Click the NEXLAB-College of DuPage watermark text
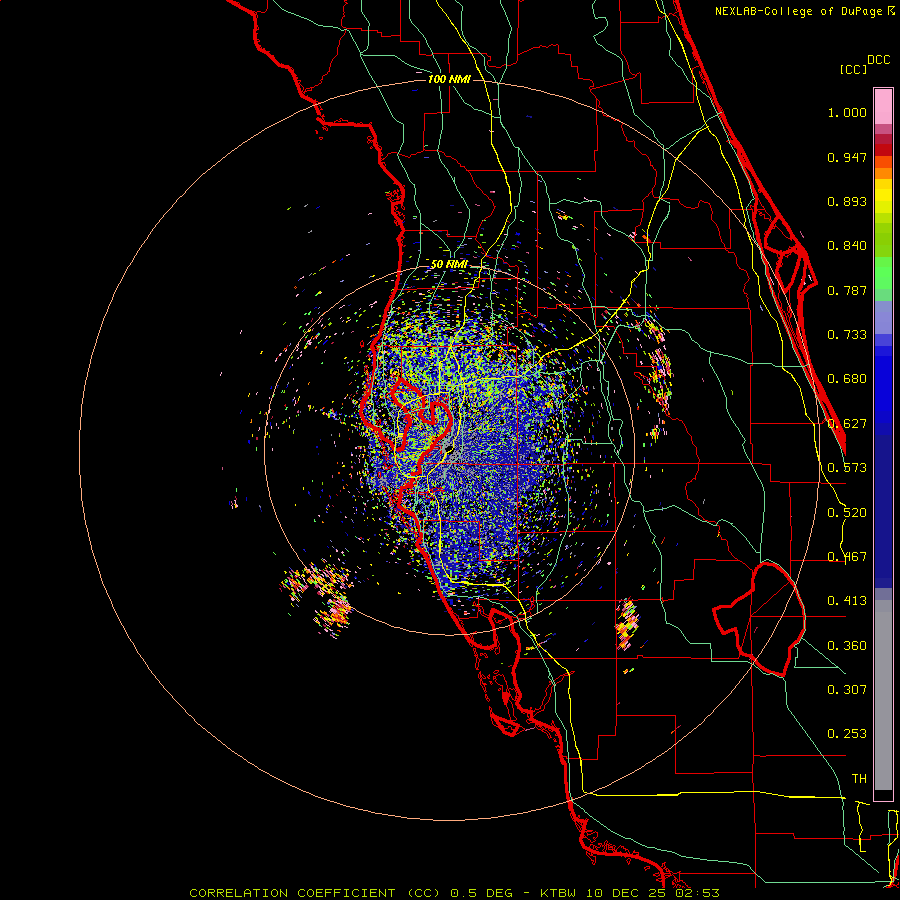 coord(805,11)
